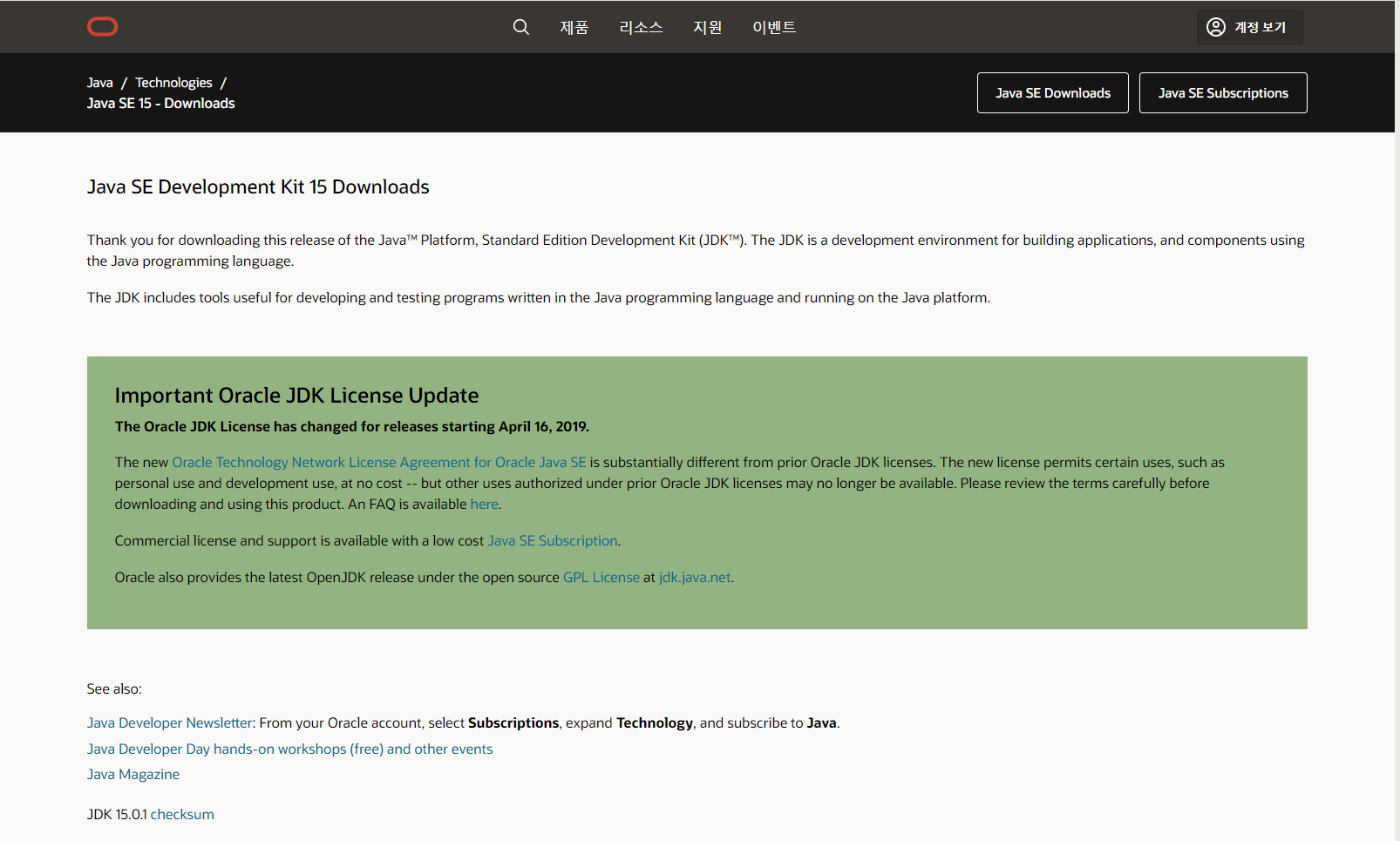Click the license changed April 16, 2019 text
Image resolution: width=1400 pixels, height=841 pixels.
352,426
